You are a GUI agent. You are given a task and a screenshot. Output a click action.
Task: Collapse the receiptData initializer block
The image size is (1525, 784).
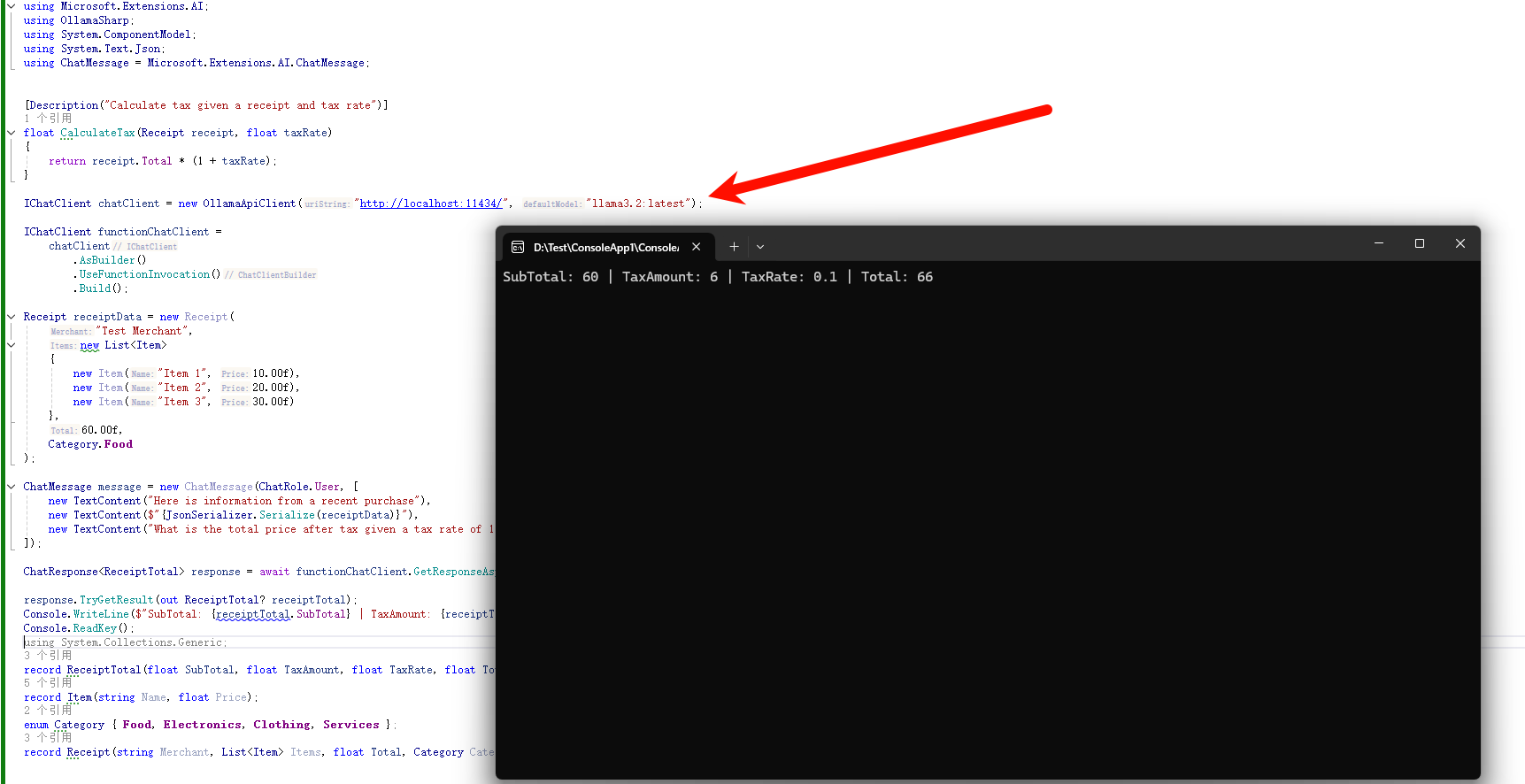(x=12, y=317)
